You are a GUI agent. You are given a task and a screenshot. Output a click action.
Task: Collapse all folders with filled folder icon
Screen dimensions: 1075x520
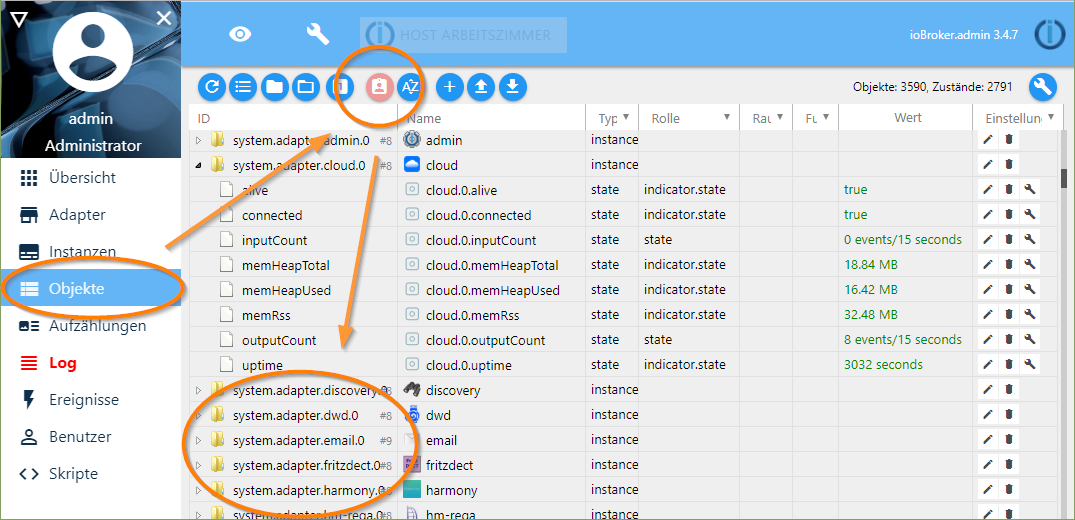tap(274, 86)
